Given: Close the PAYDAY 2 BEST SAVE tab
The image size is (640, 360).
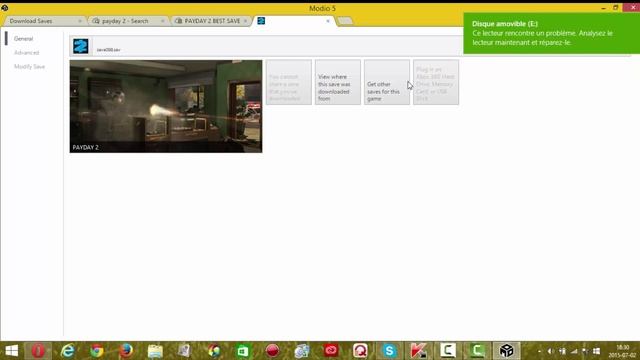Looking at the screenshot, I should 245,21.
